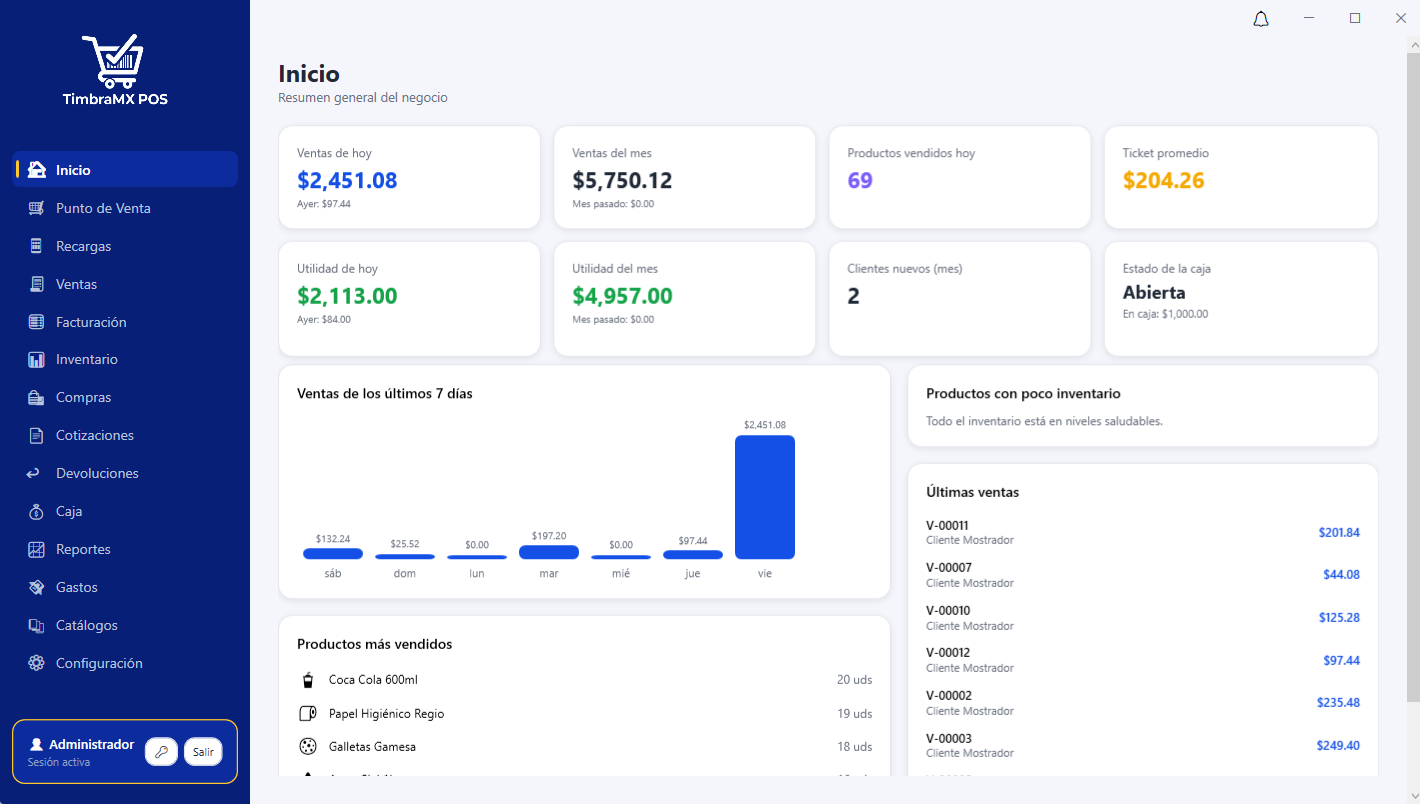
Task: Click the Cotizaciones document icon
Action: point(37,435)
